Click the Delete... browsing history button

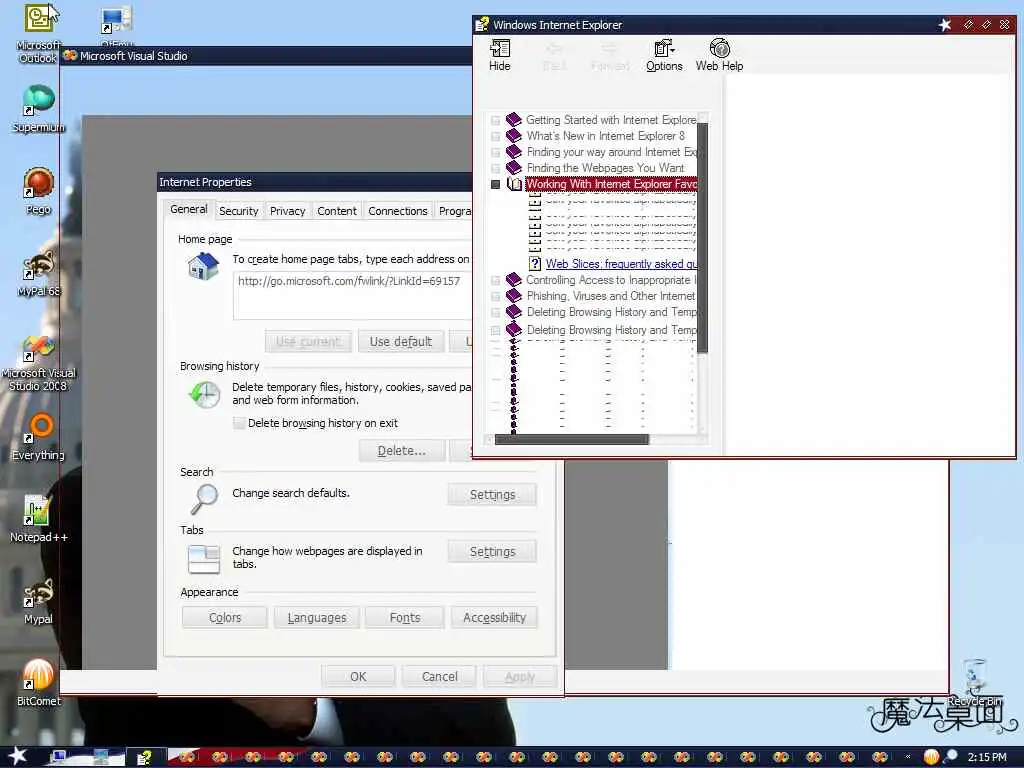tap(402, 451)
